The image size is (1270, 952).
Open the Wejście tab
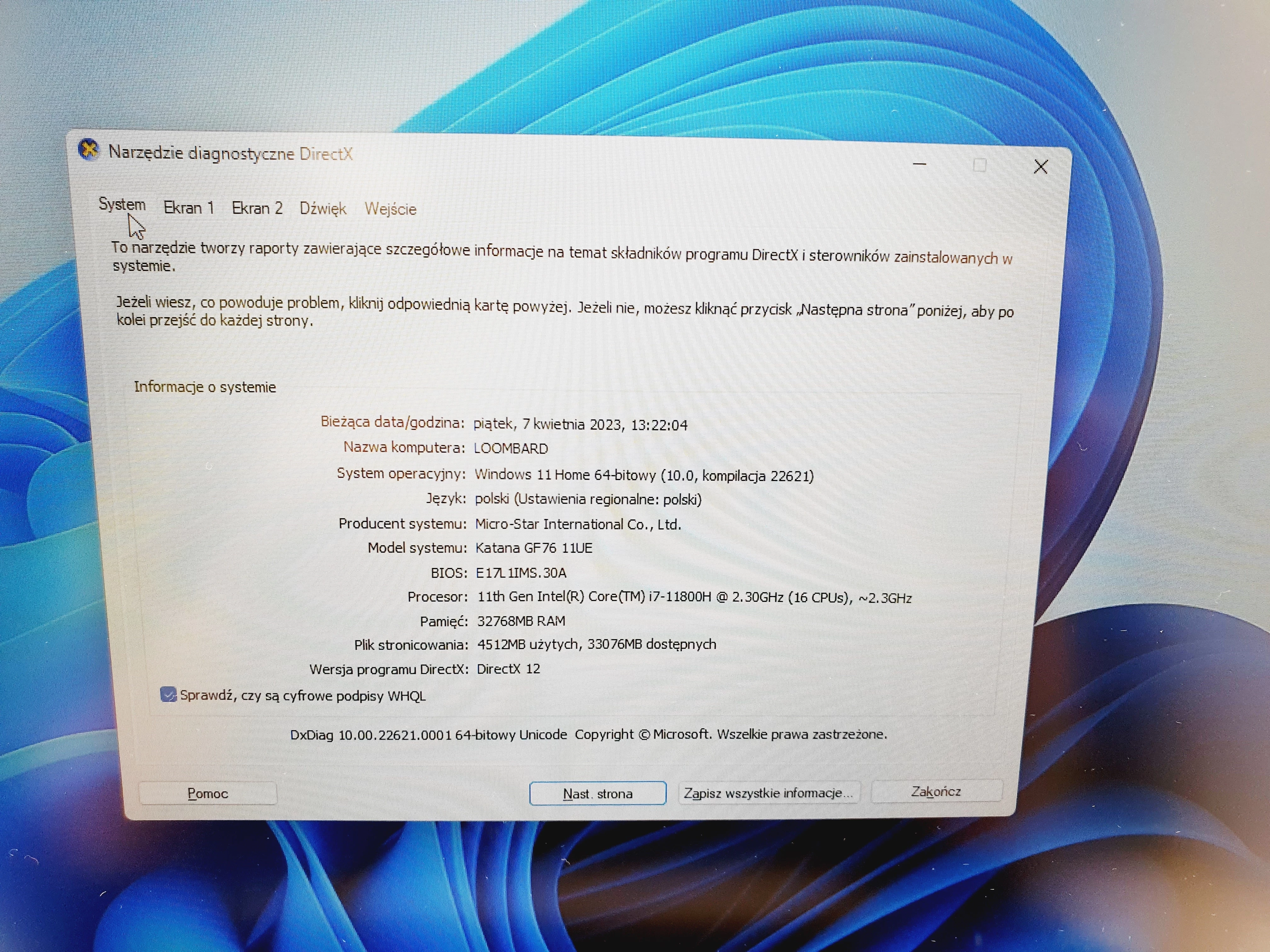pyautogui.click(x=390, y=209)
